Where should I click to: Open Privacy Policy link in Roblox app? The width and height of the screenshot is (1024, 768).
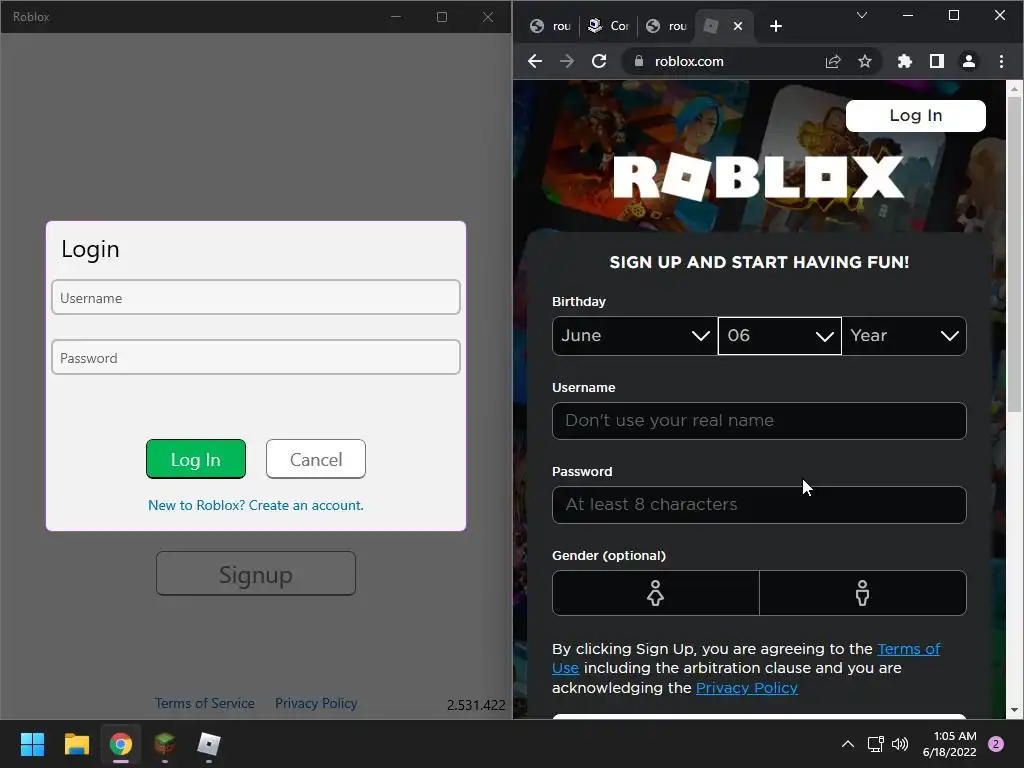(x=316, y=703)
